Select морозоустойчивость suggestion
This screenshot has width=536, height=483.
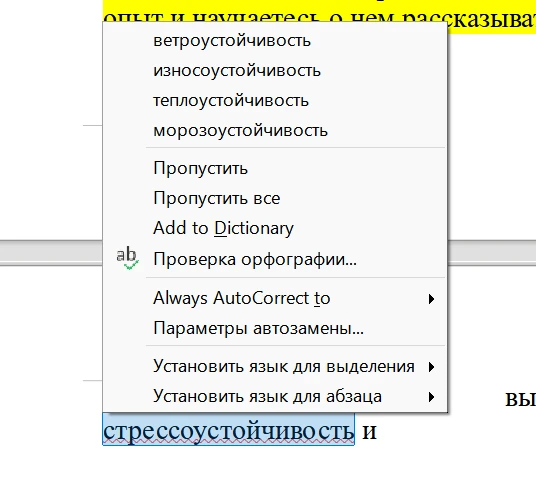coord(275,130)
